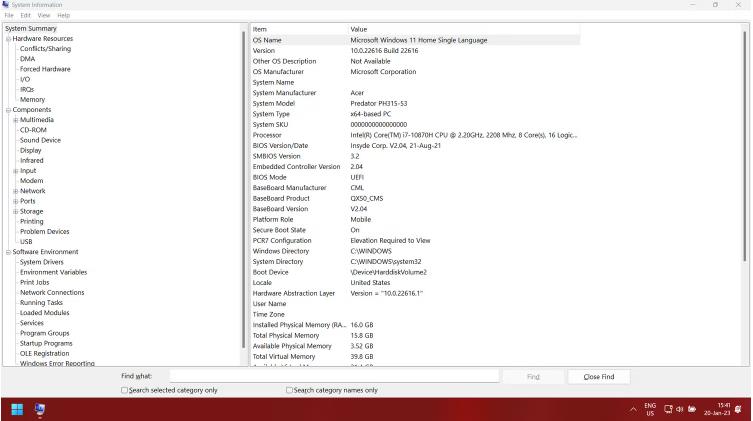Expand the Network tree node

pos(15,191)
